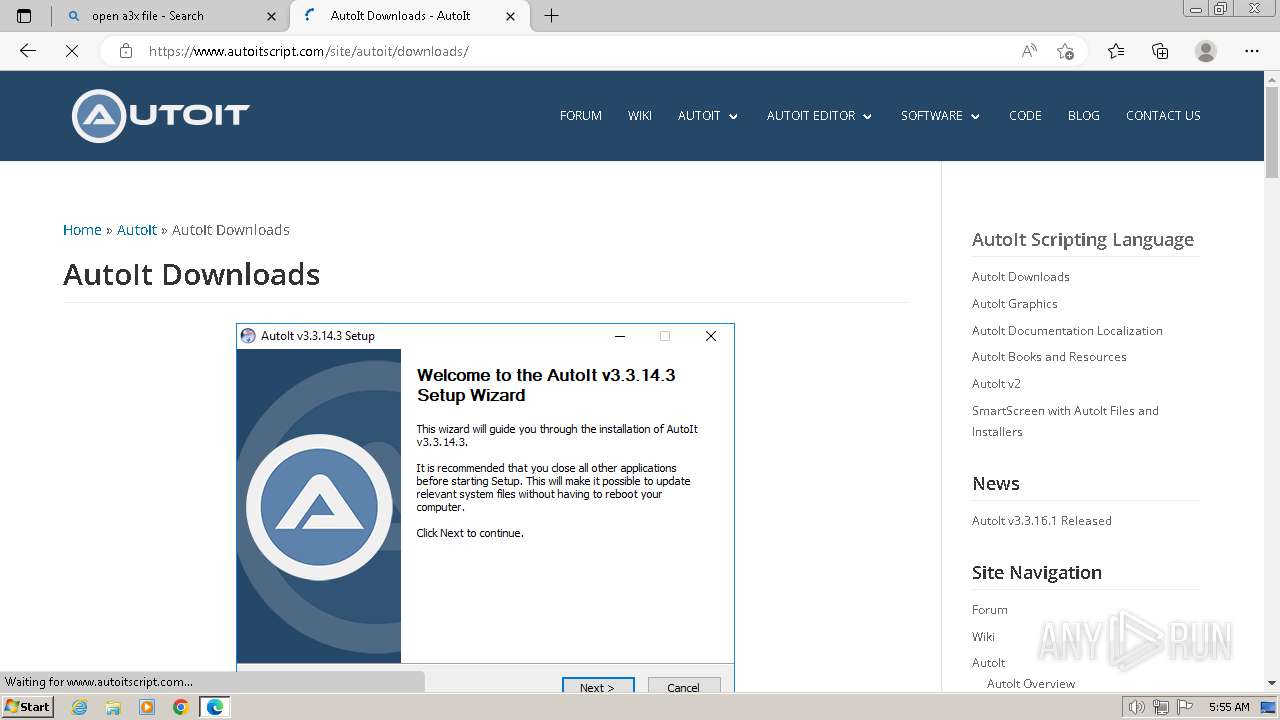Open AutoIt Books and Resources link
Image resolution: width=1280 pixels, height=720 pixels.
point(1049,357)
